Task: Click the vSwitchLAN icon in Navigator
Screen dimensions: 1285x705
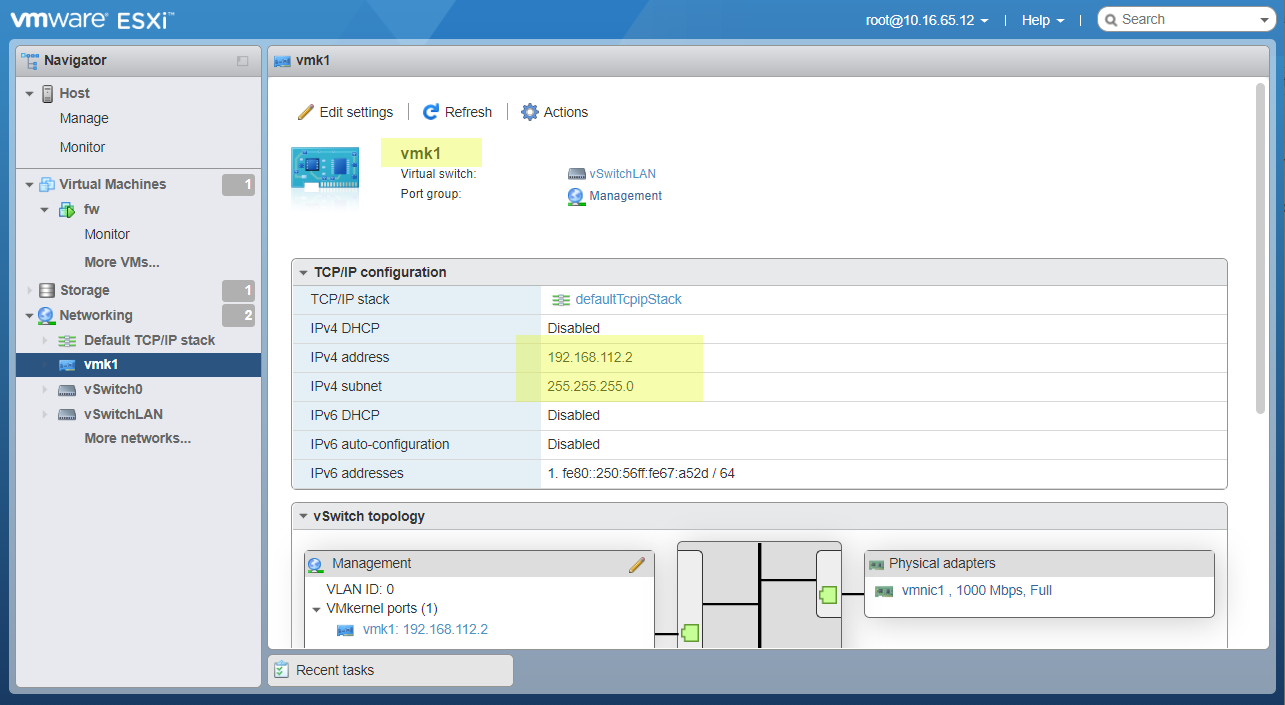Action: click(x=67, y=414)
